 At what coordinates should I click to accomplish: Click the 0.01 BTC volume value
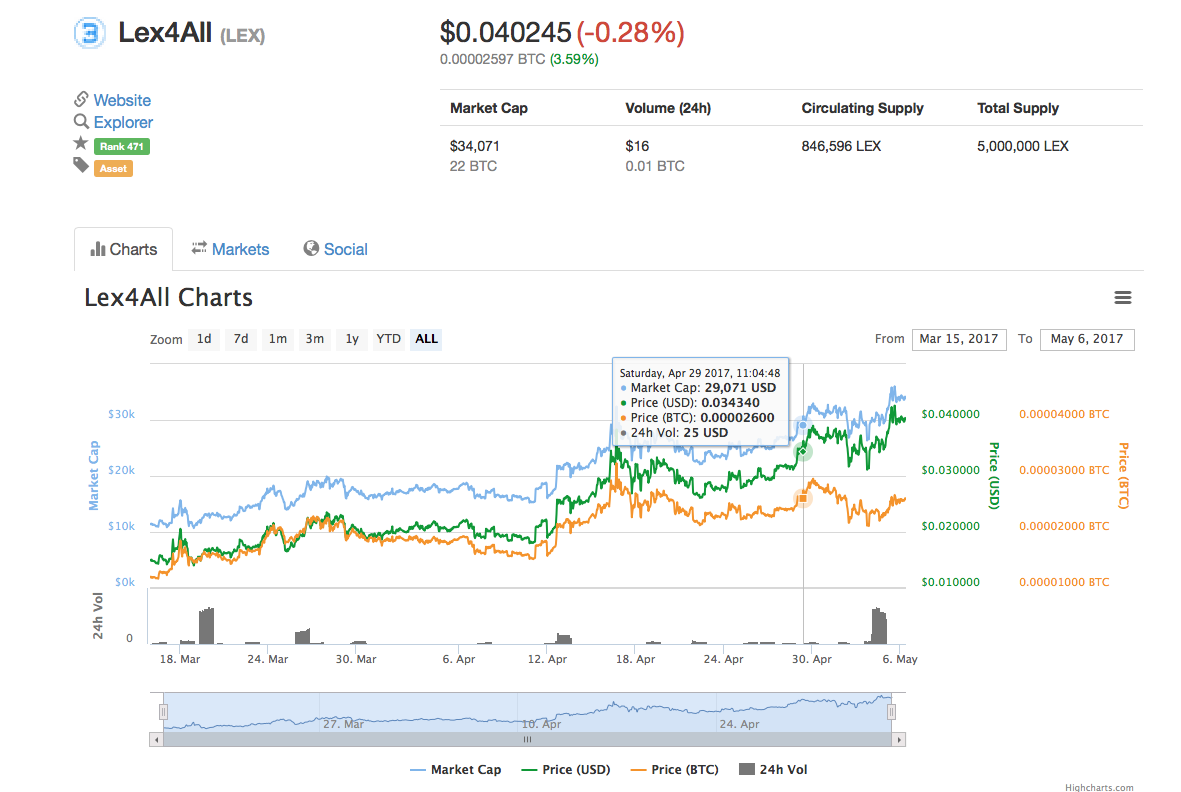click(655, 166)
